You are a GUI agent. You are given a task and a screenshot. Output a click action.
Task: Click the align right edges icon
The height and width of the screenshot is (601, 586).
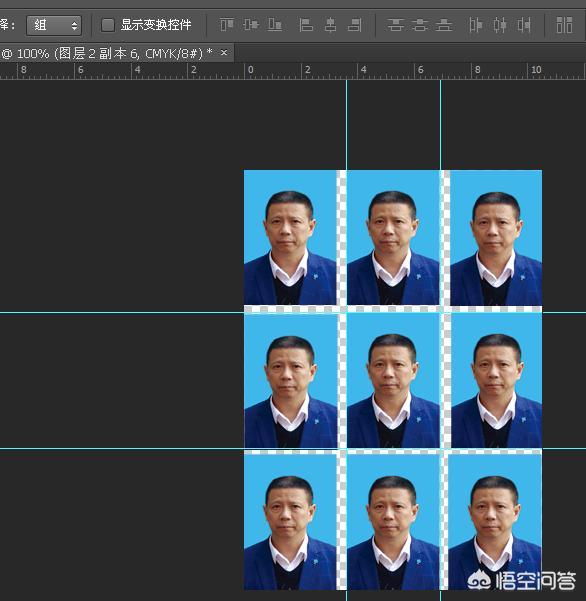coord(355,25)
